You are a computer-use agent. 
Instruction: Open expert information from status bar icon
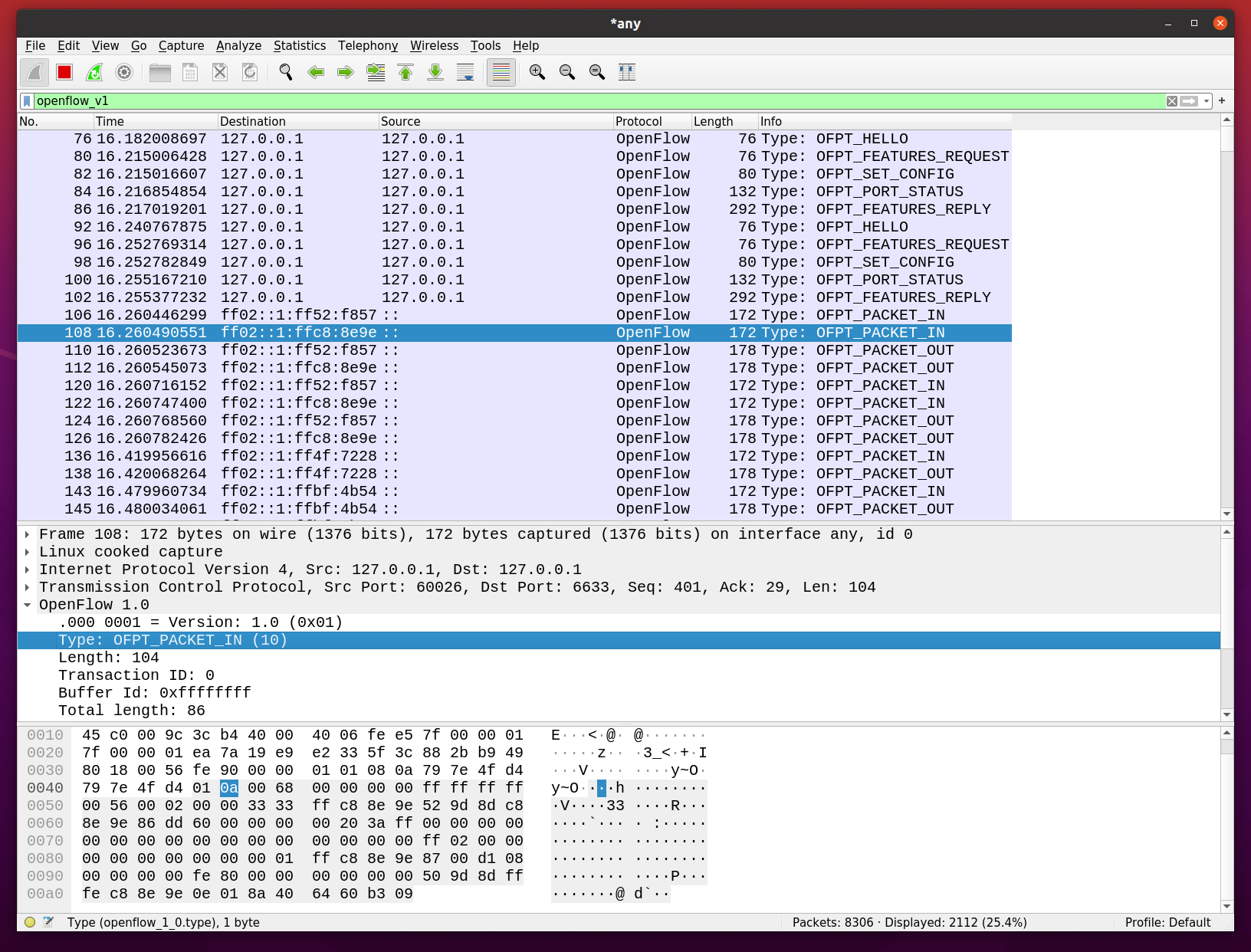pyautogui.click(x=30, y=922)
